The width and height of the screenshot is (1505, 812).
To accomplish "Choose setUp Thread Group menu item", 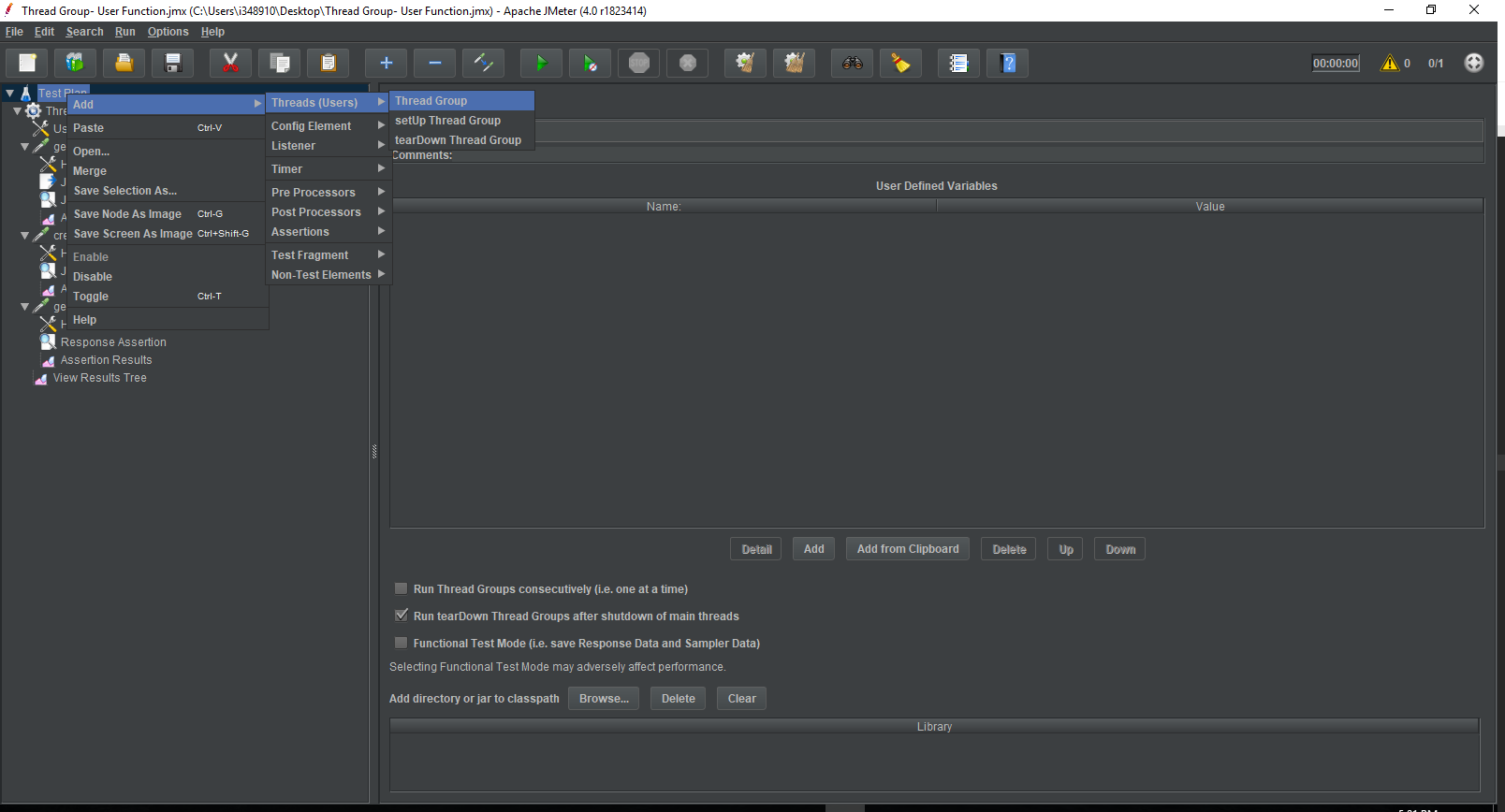I will [x=461, y=121].
